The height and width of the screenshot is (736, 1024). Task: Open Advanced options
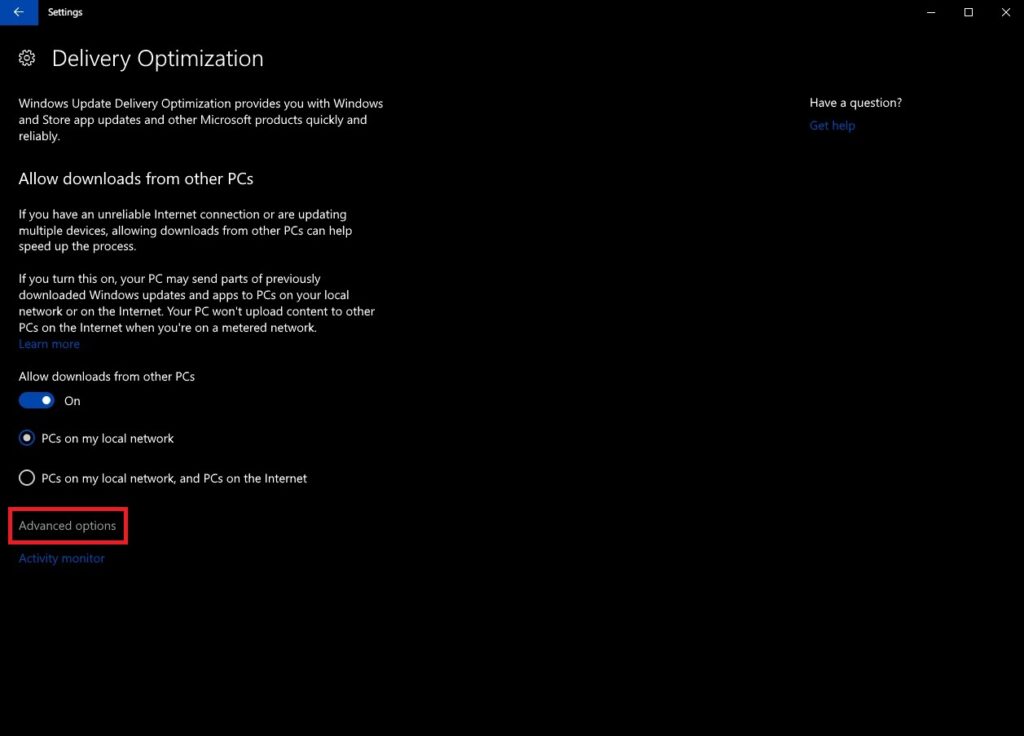pyautogui.click(x=67, y=524)
